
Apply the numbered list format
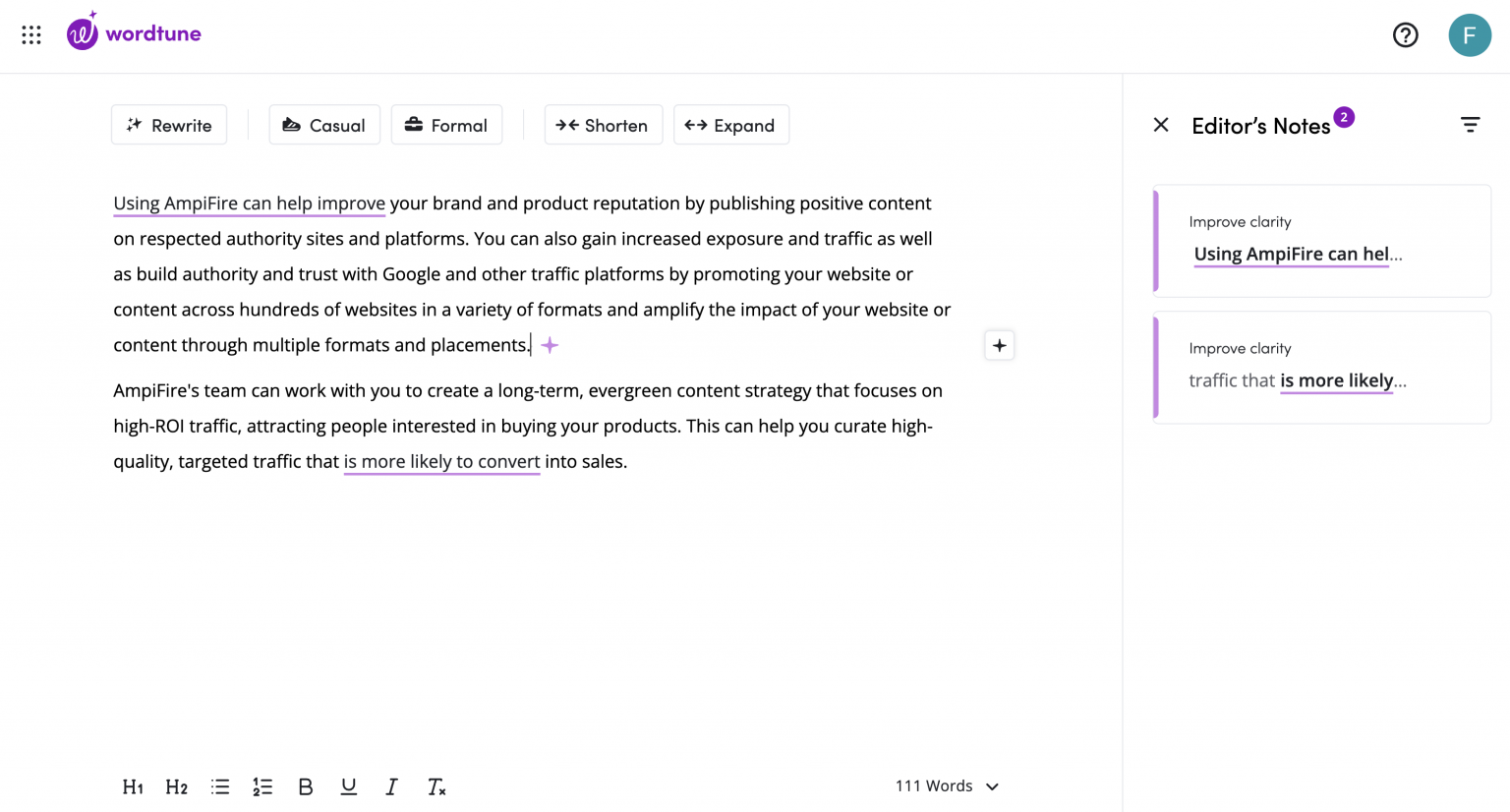(262, 786)
